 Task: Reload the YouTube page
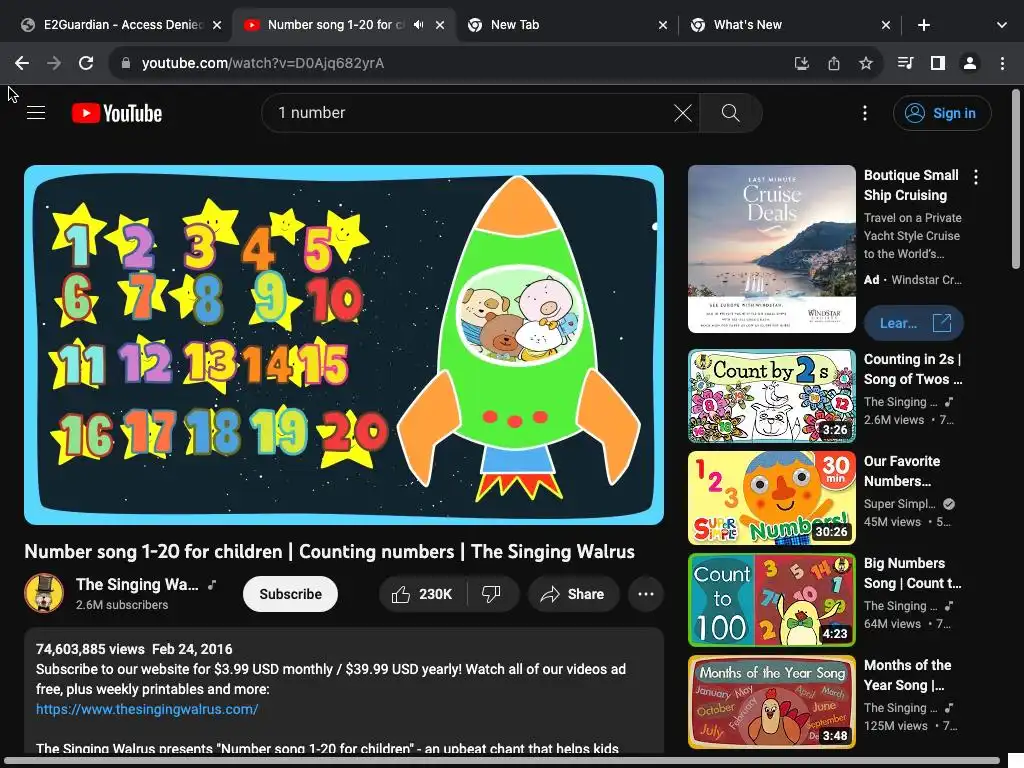point(86,63)
